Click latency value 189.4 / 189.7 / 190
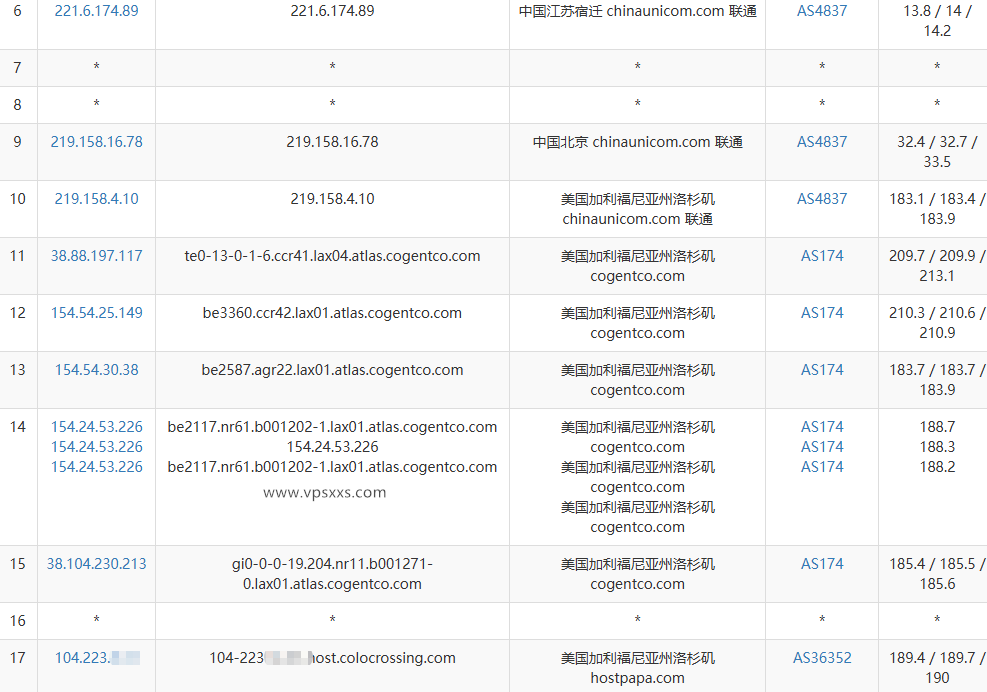Viewport: 987px width, 692px height. (937, 668)
